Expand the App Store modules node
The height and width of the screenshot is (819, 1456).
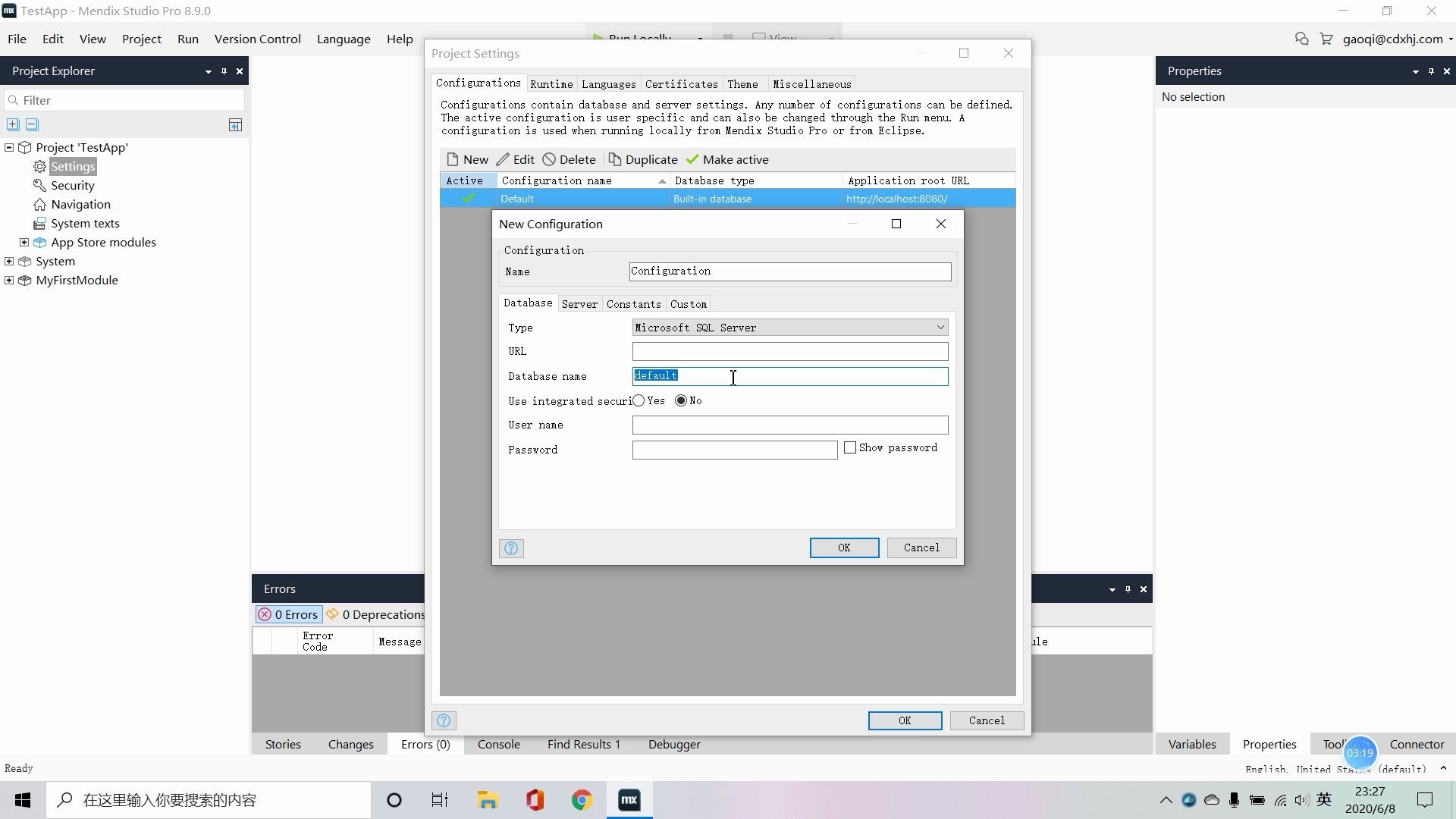point(24,242)
